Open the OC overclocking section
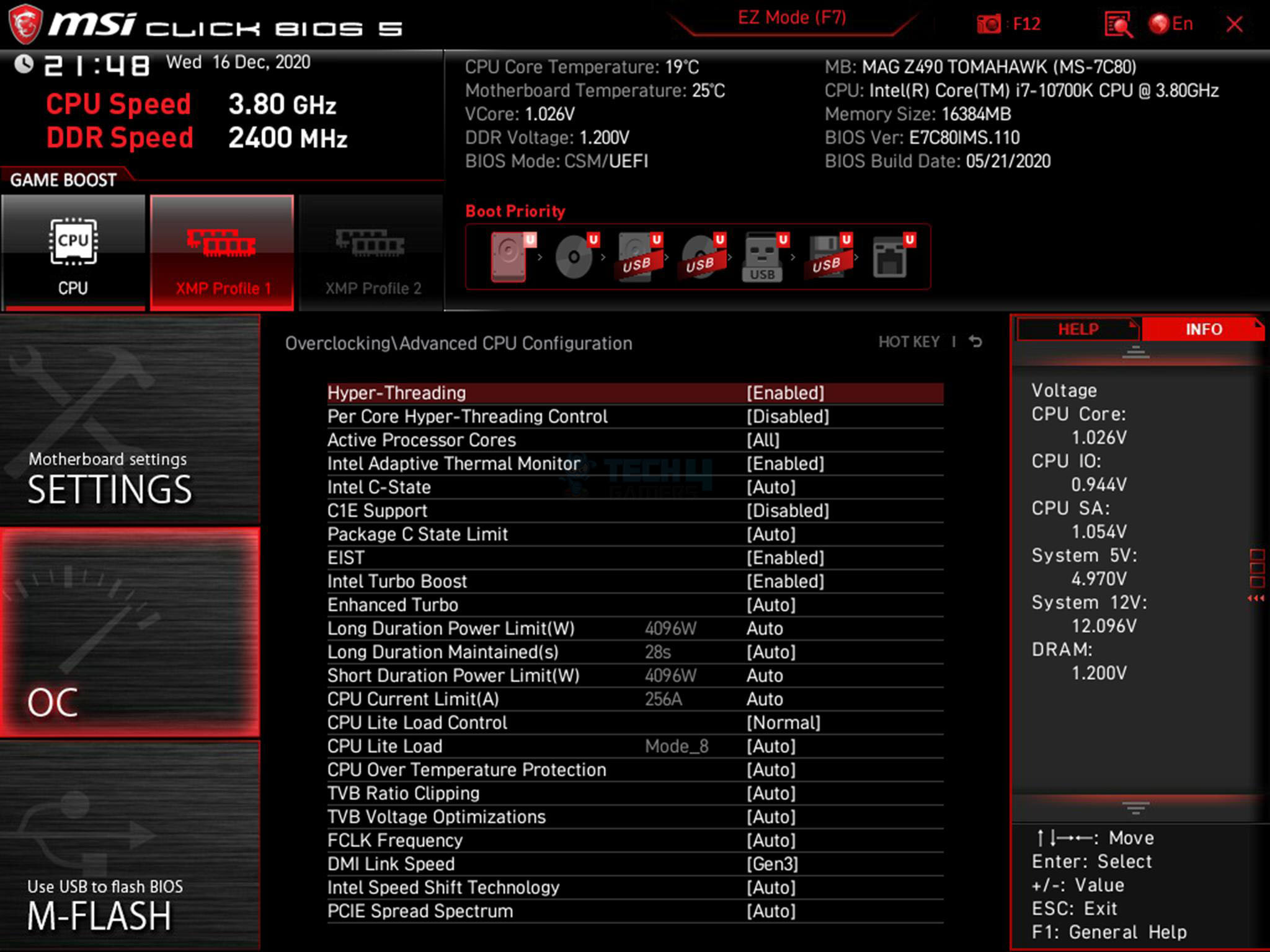The image size is (1270, 952). coord(130,632)
